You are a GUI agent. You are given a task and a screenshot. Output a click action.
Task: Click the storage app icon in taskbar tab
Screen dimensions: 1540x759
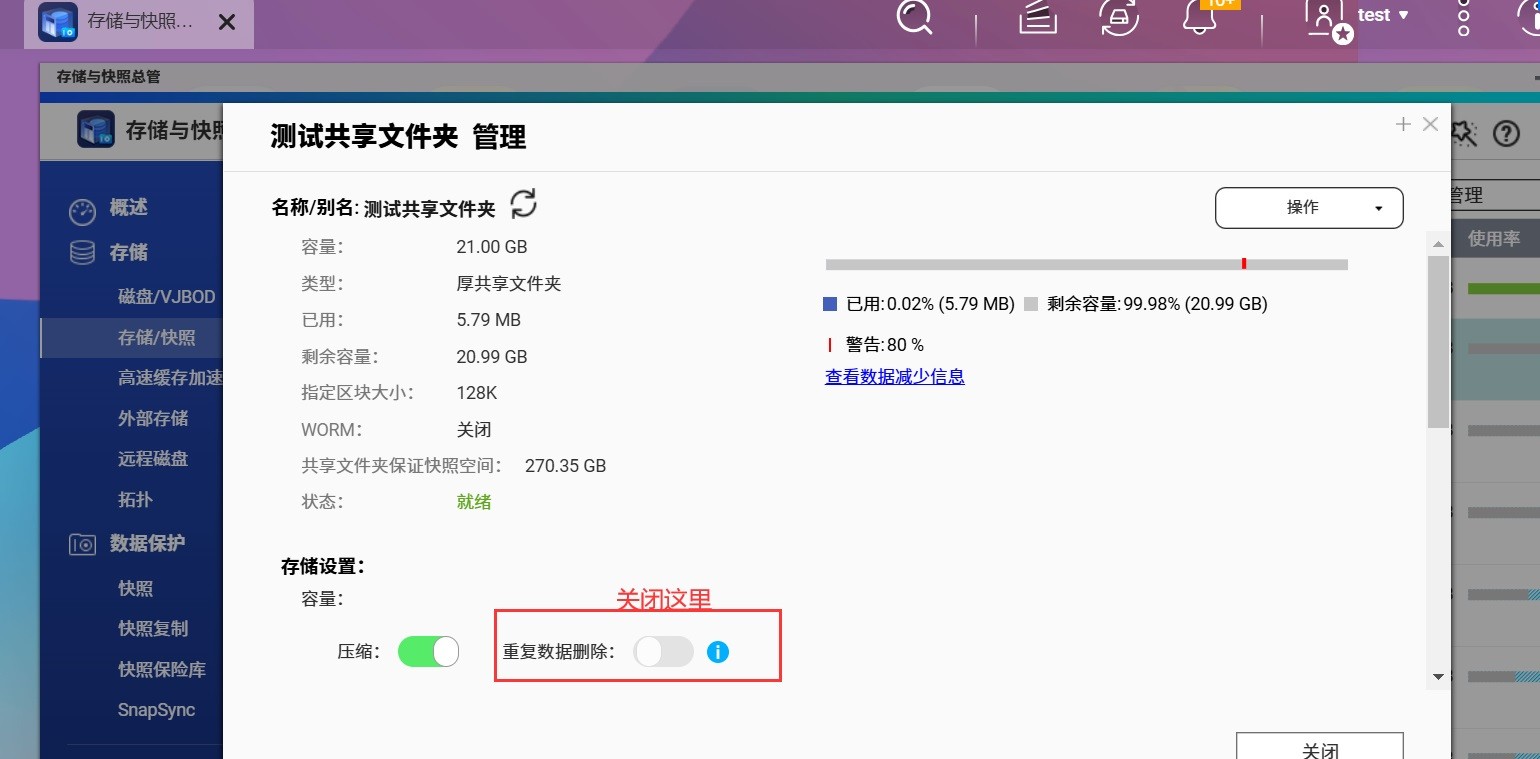[x=58, y=22]
